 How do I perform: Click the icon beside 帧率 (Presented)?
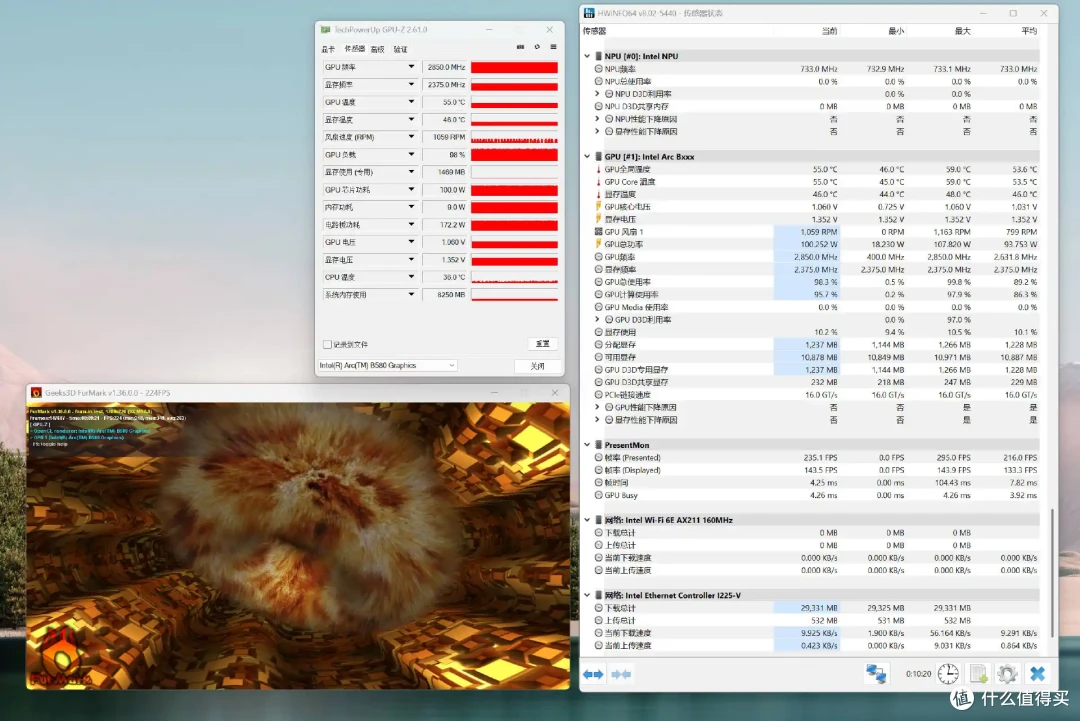point(598,457)
